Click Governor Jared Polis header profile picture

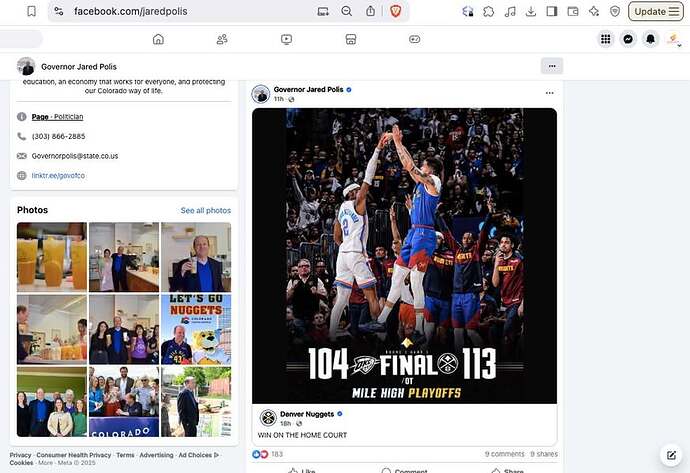(26, 66)
